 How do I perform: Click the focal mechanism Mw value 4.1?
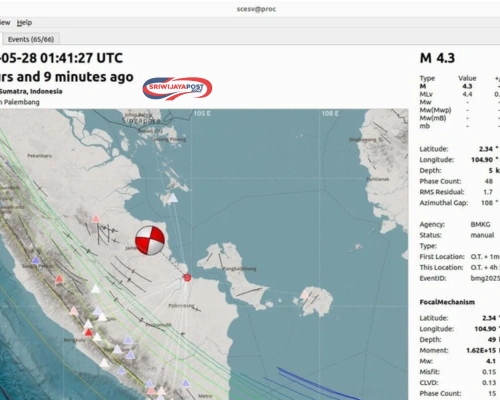pos(491,361)
